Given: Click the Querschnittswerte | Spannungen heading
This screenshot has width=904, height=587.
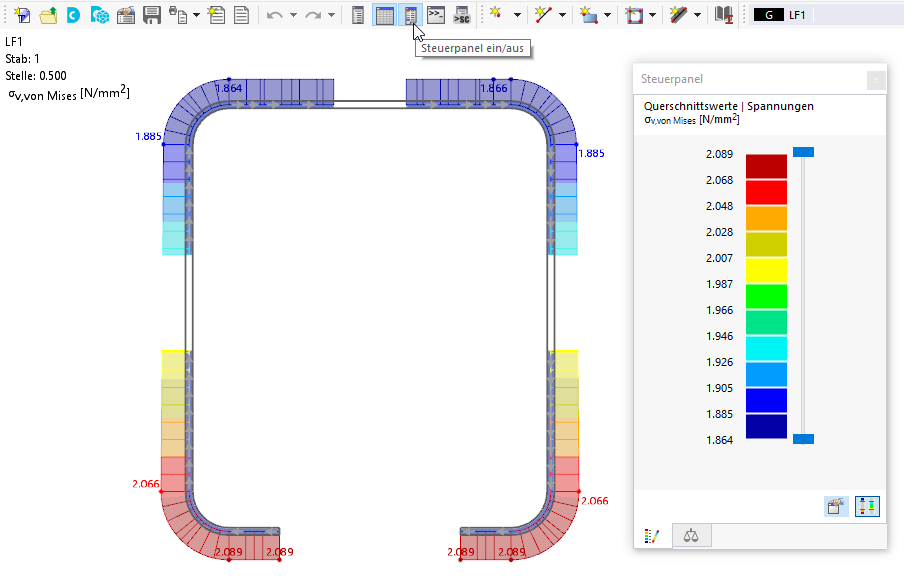Looking at the screenshot, I should [729, 106].
